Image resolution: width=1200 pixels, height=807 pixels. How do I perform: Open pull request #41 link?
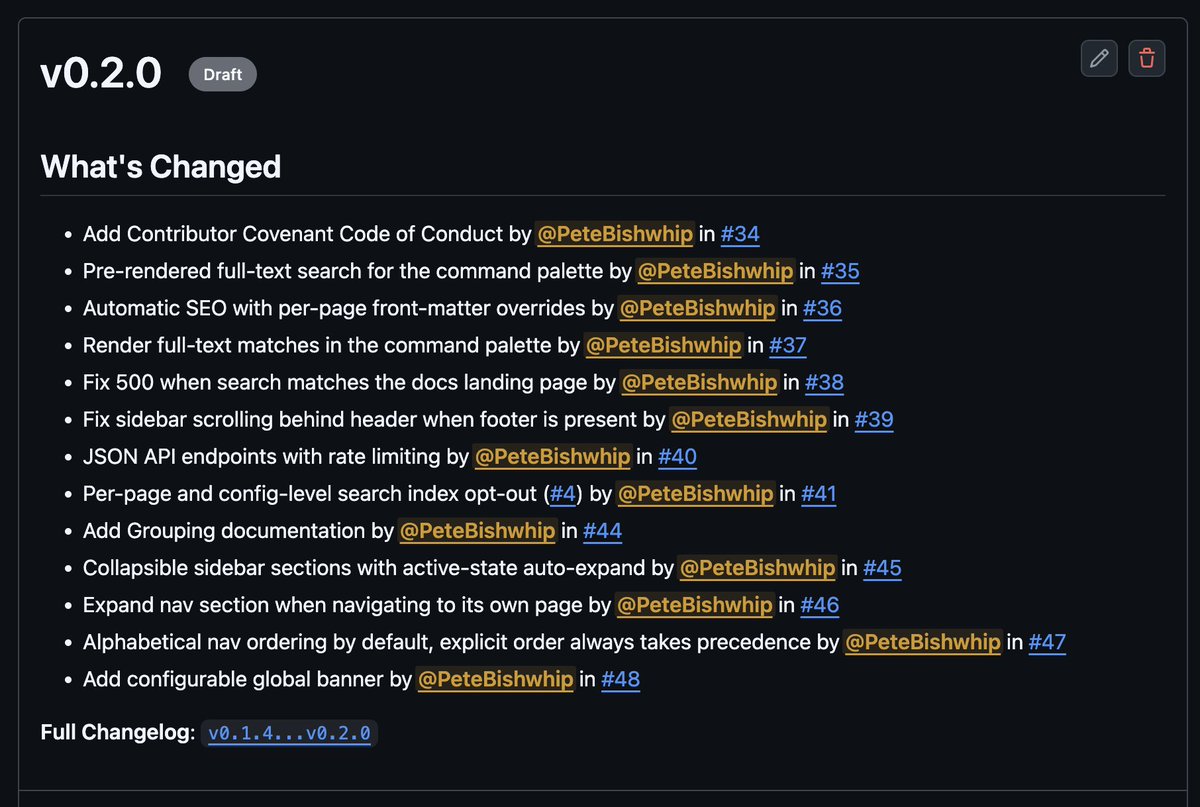point(818,493)
